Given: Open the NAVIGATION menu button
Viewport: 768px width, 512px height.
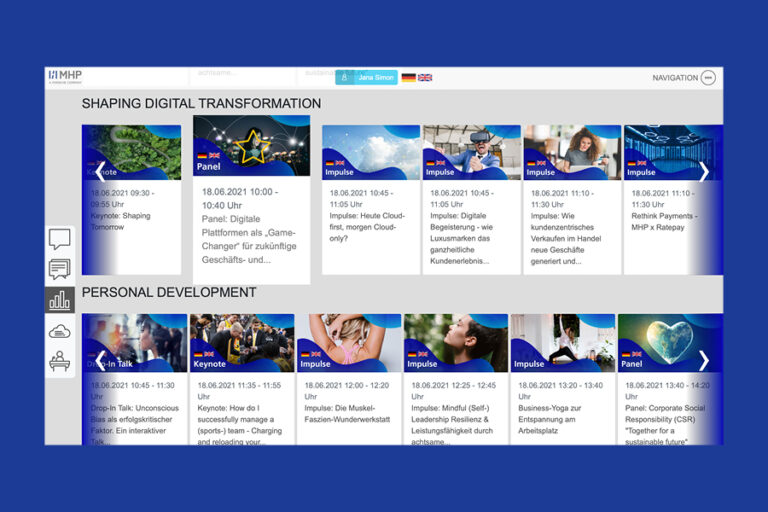Looking at the screenshot, I should [684, 78].
